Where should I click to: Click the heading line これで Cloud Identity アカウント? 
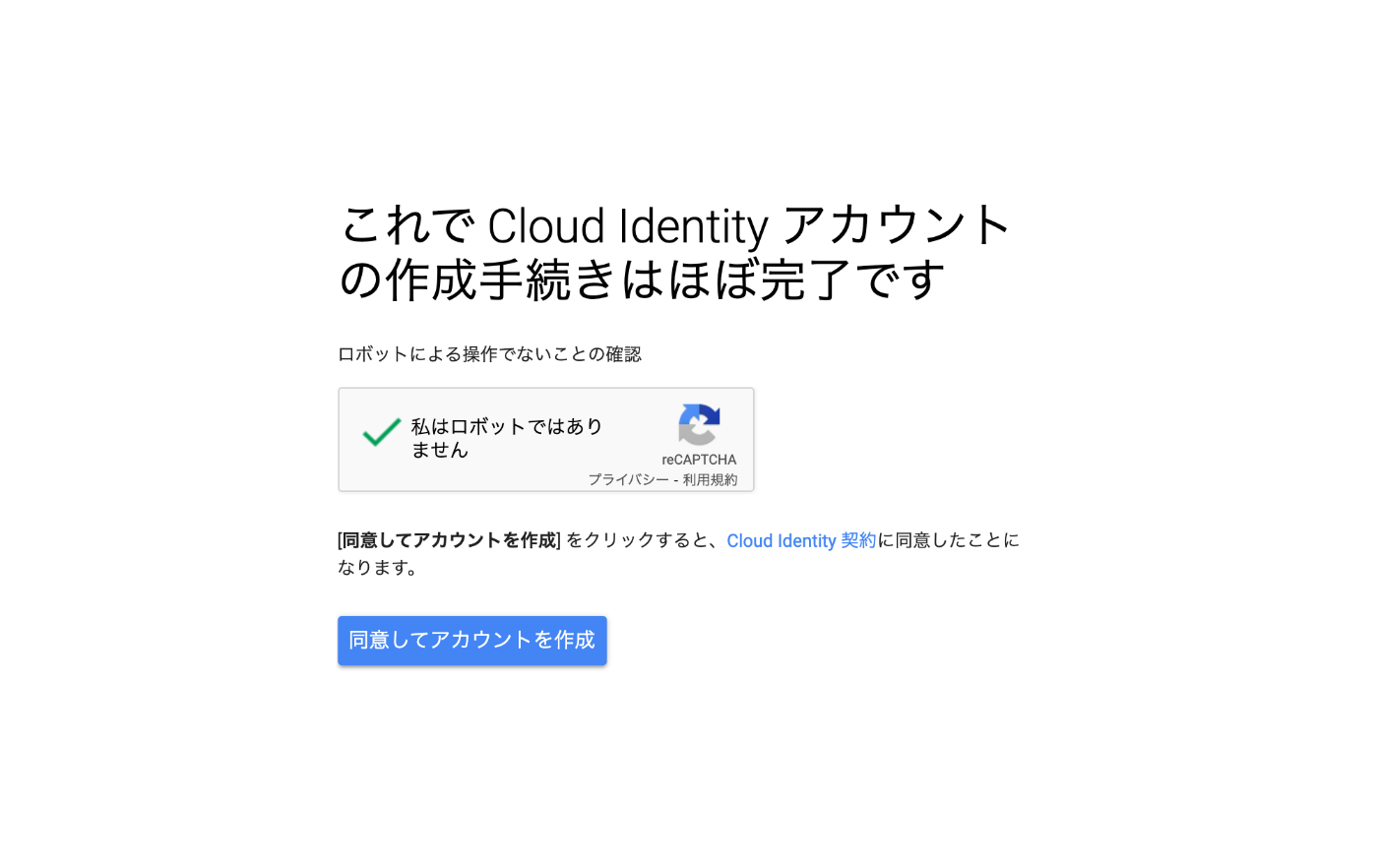tap(675, 225)
